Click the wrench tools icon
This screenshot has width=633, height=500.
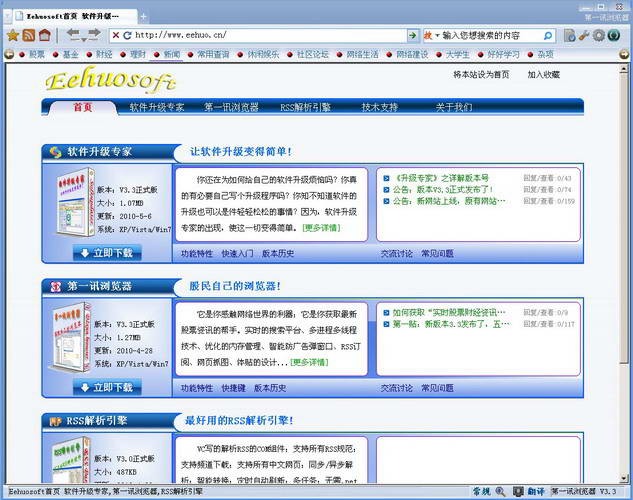(584, 36)
